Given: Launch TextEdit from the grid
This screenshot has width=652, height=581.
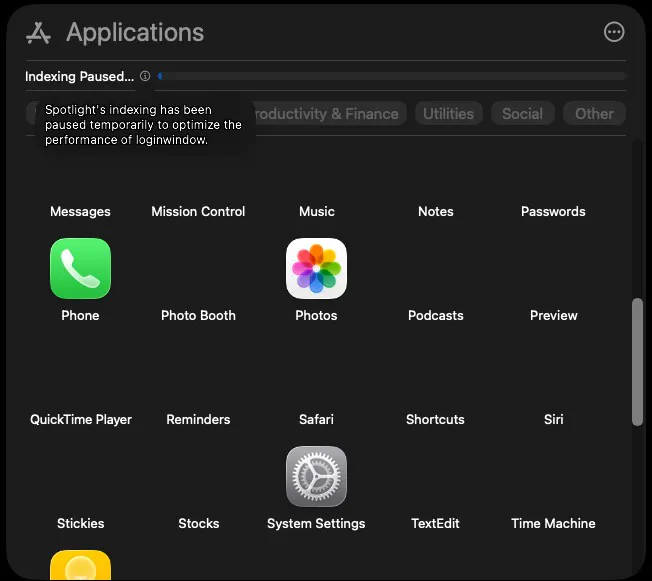Looking at the screenshot, I should pyautogui.click(x=435, y=523).
